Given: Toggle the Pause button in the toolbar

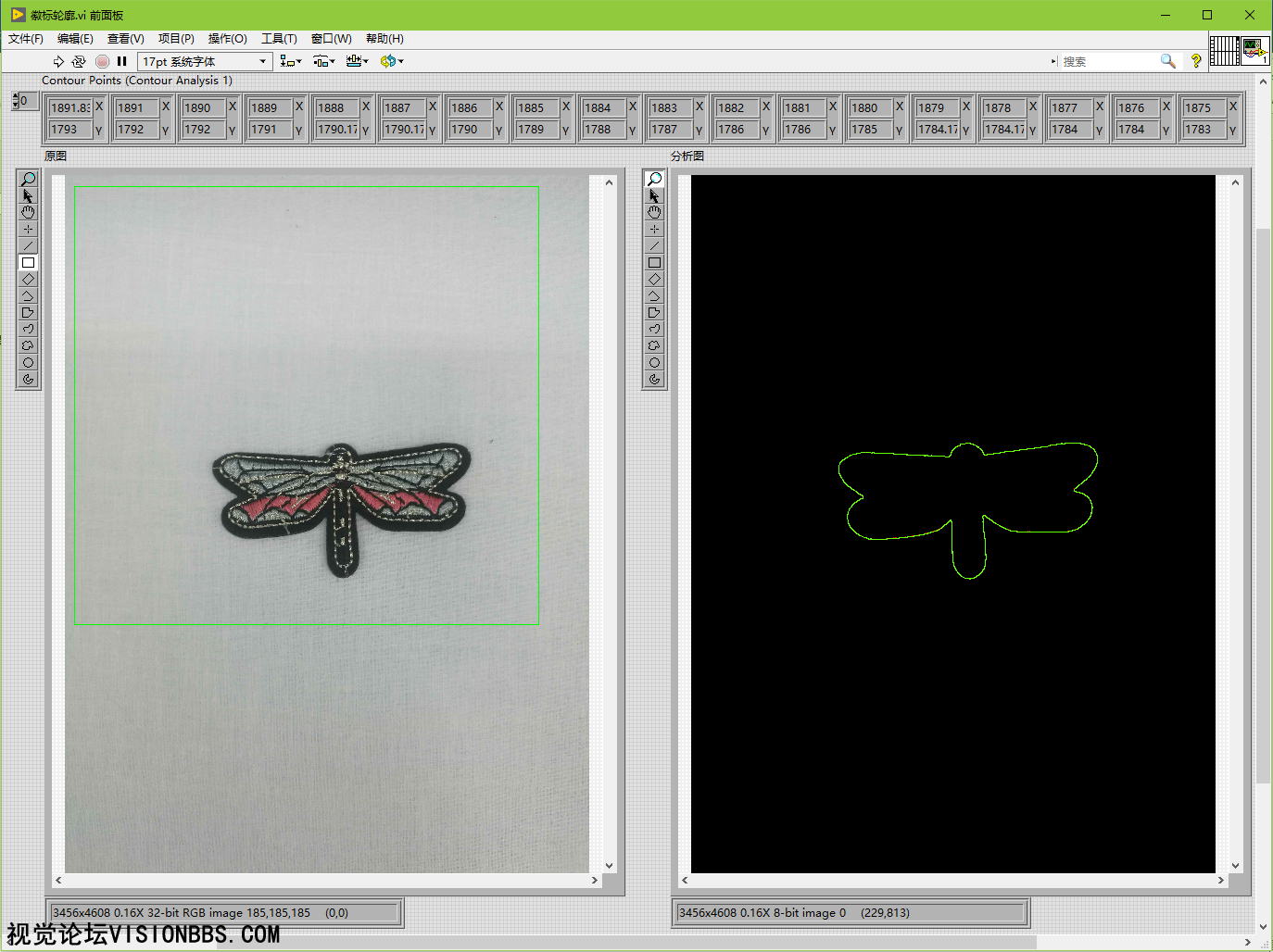Looking at the screenshot, I should [121, 61].
